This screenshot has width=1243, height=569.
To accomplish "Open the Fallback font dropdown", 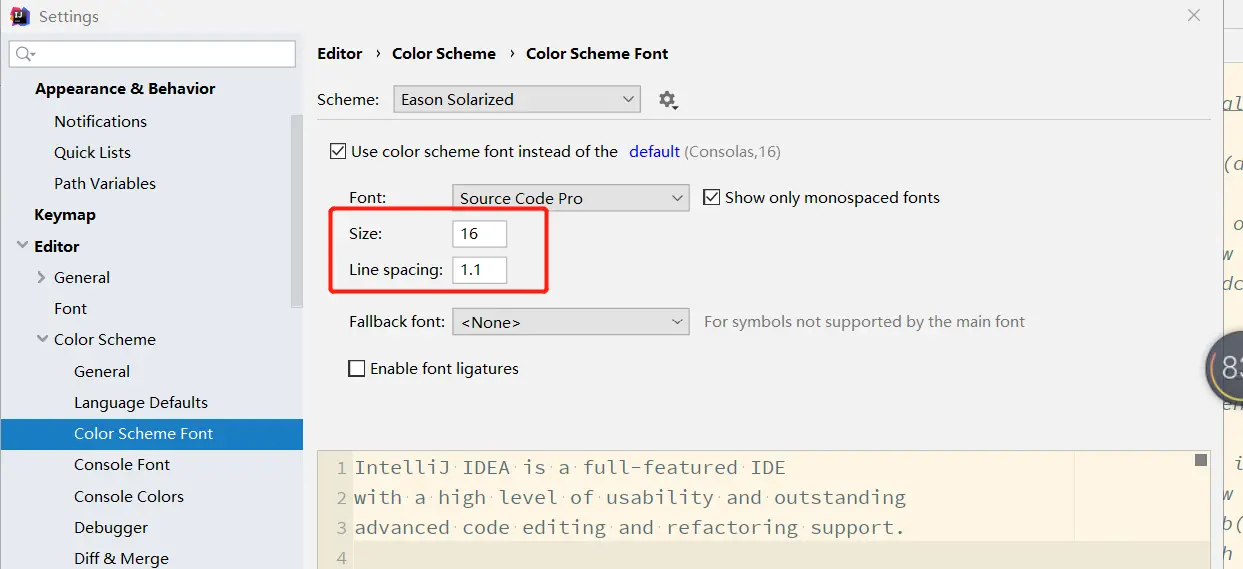I will click(570, 322).
